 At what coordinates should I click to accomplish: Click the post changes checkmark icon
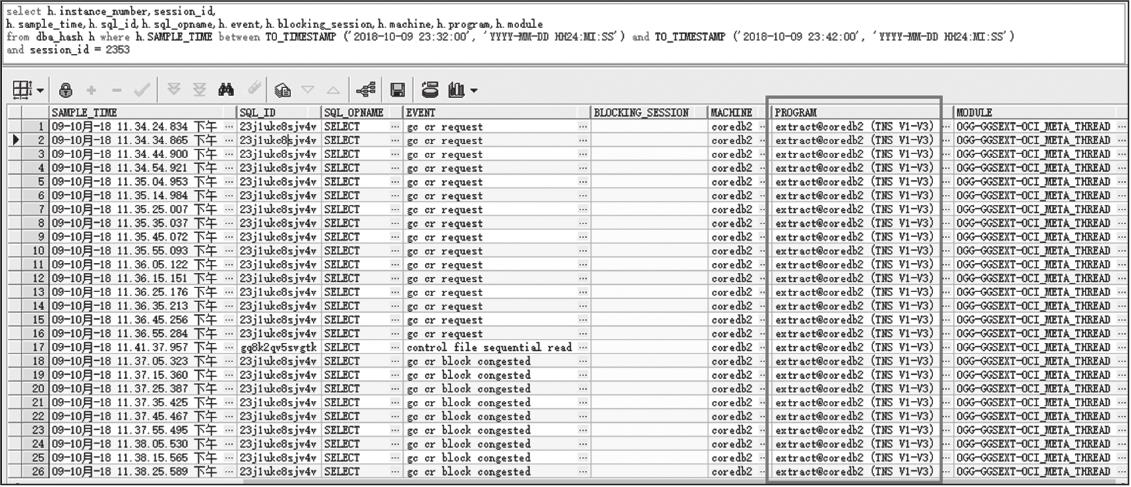(142, 90)
